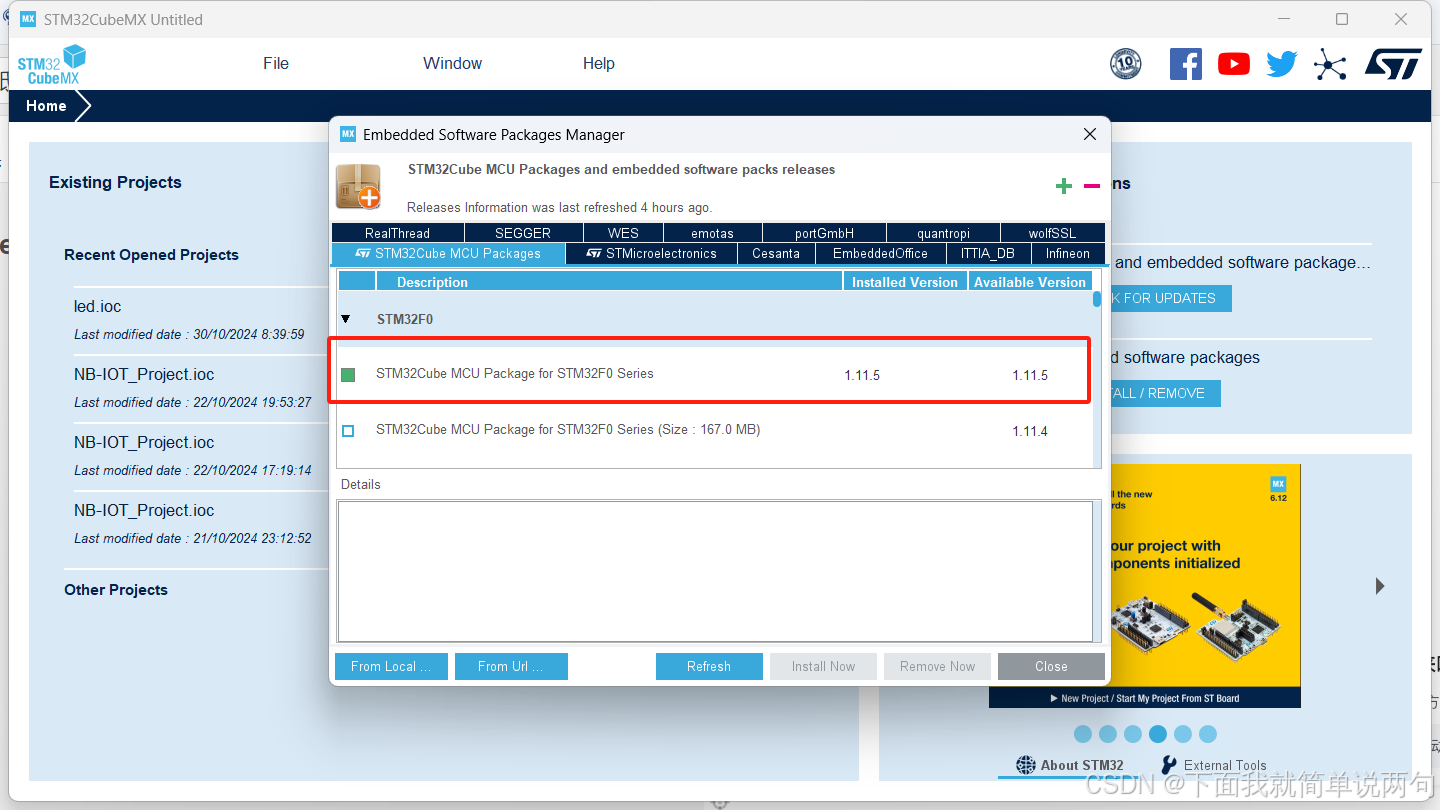The height and width of the screenshot is (810, 1440).
Task: Switch to the EmbeddedOffice tab
Action: point(880,254)
